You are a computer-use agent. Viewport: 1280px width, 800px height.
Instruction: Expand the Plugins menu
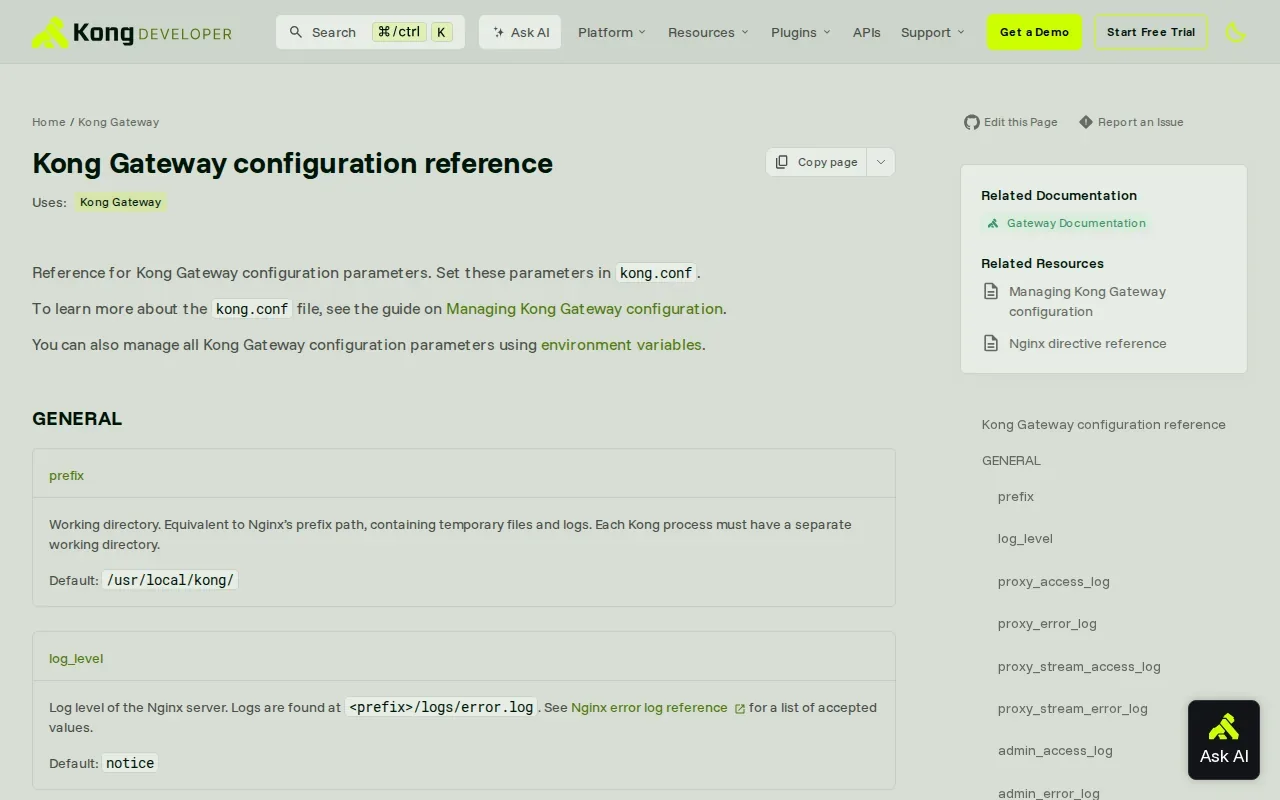point(801,32)
